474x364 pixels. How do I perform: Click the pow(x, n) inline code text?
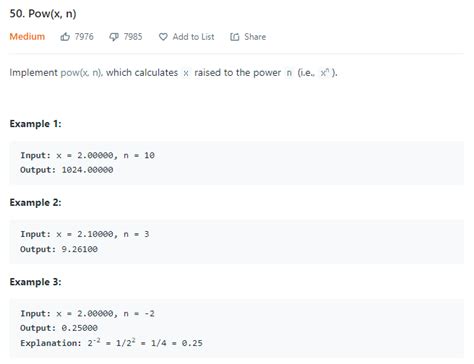(x=81, y=72)
